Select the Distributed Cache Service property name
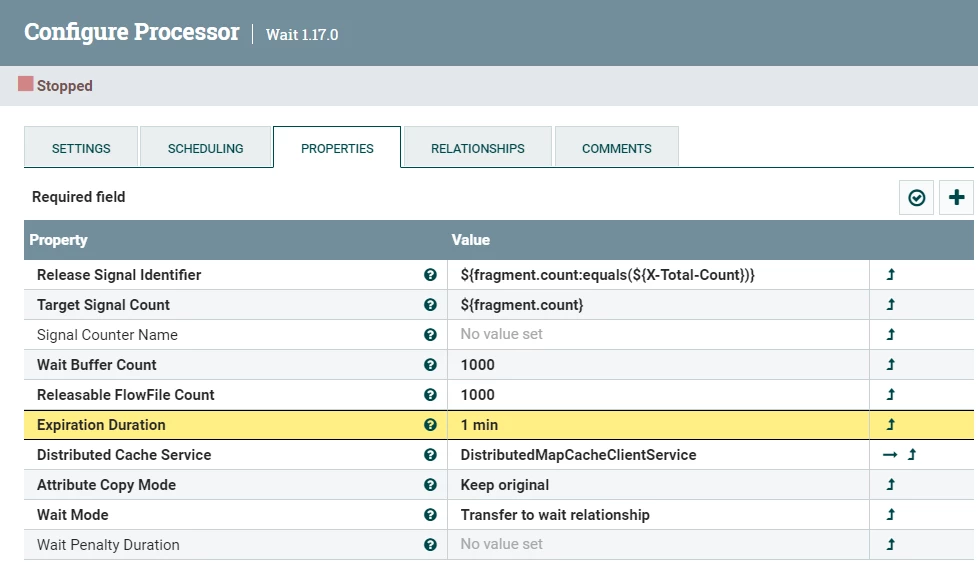The width and height of the screenshot is (978, 571). point(124,454)
